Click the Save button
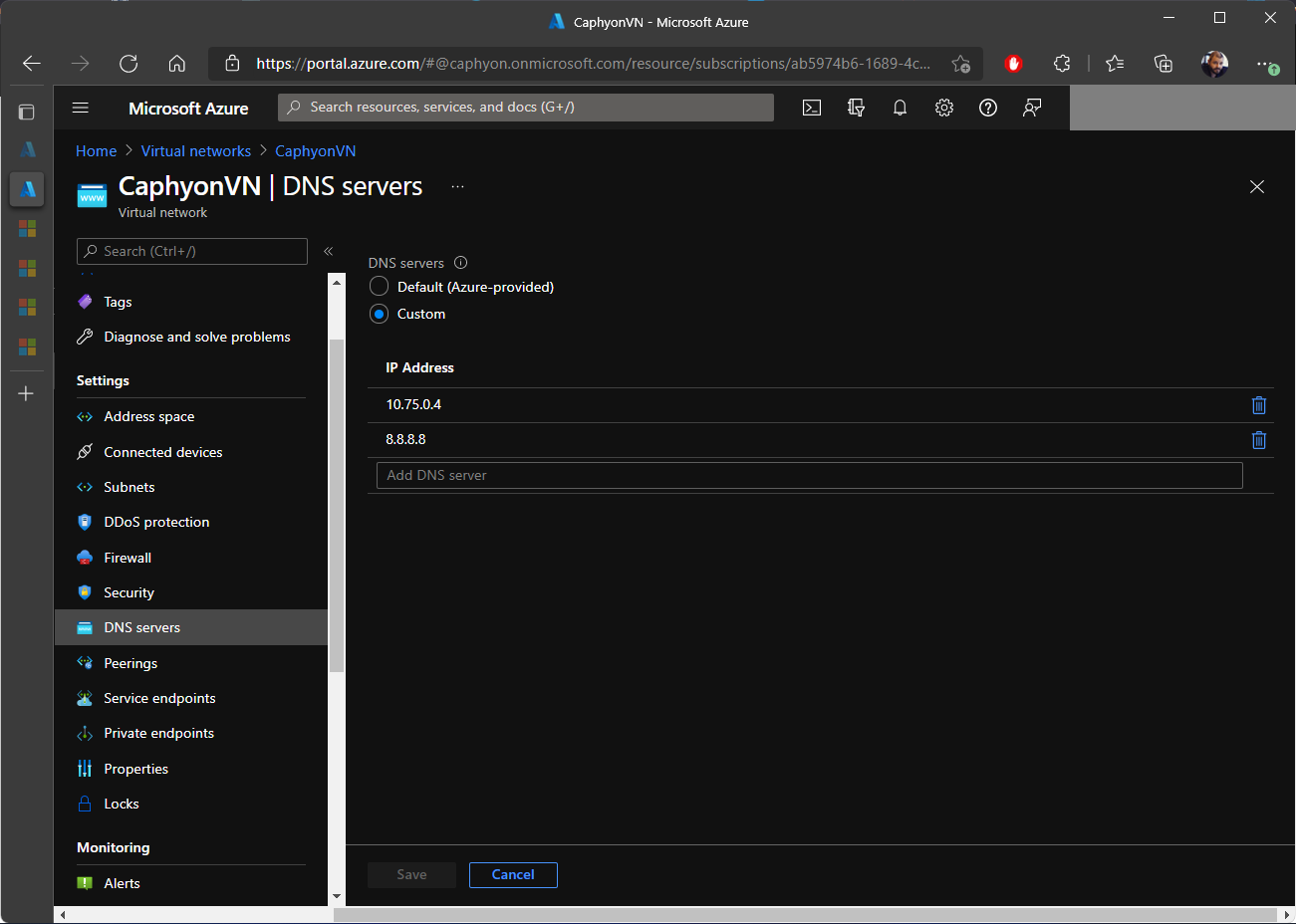Screen dimensions: 1296x924 coord(411,875)
